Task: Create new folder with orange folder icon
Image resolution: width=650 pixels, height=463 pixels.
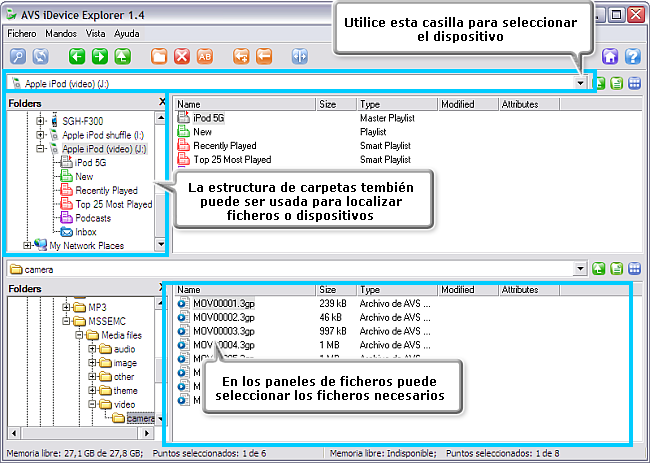Action: (159, 56)
